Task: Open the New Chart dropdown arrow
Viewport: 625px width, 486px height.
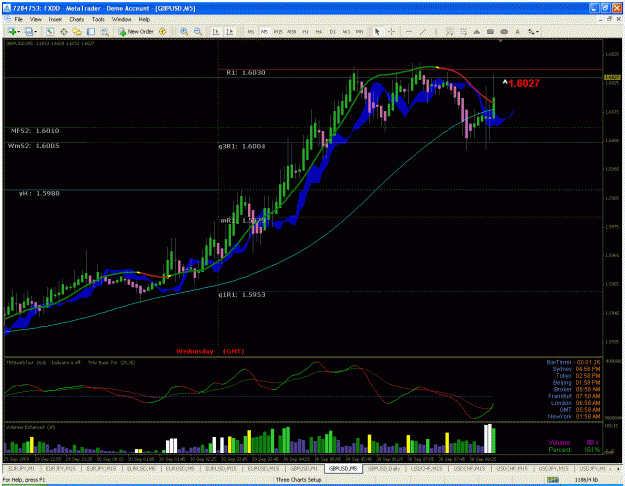Action: click(x=18, y=31)
